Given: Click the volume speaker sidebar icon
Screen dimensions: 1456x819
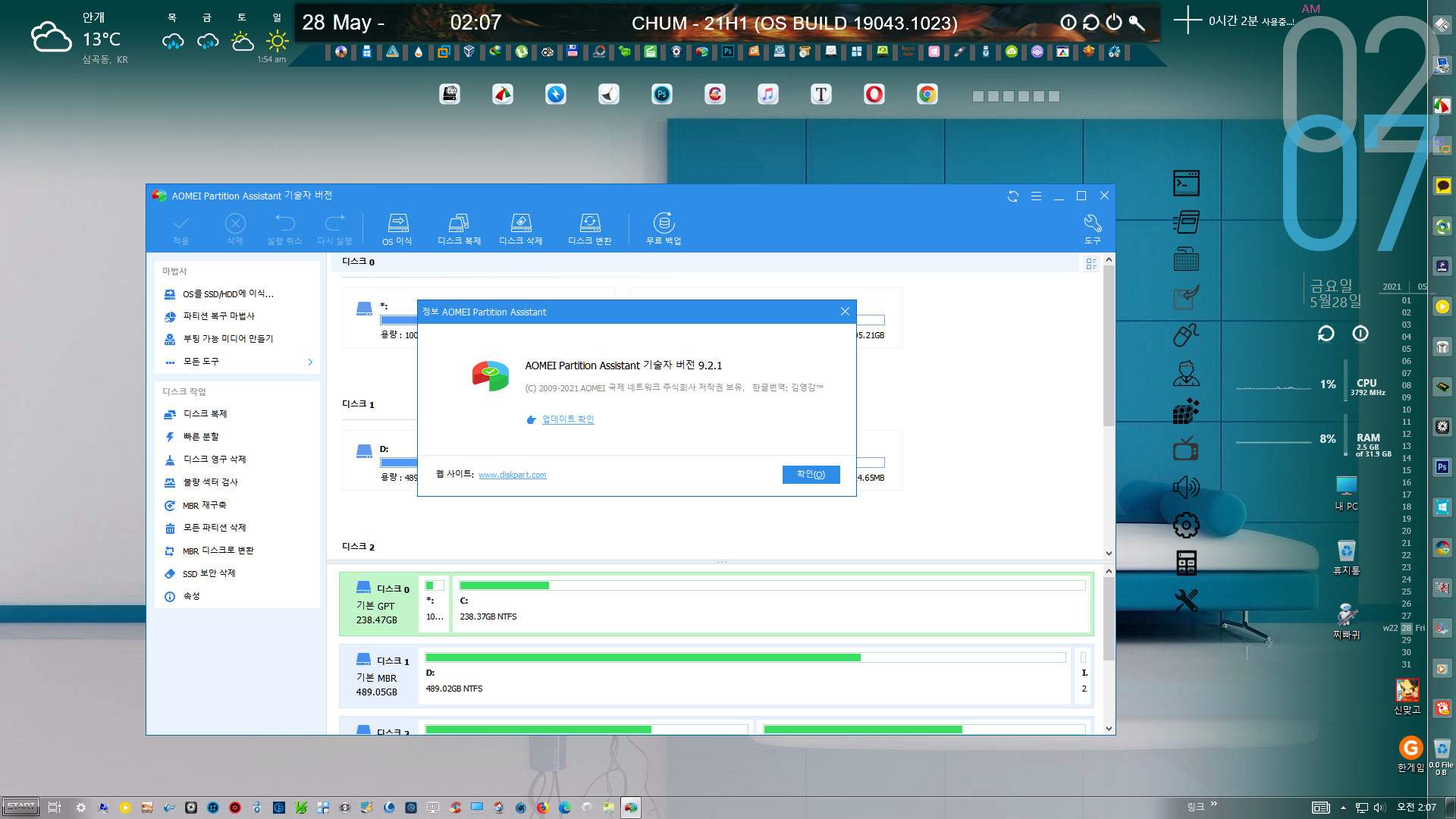Looking at the screenshot, I should click(x=1186, y=487).
